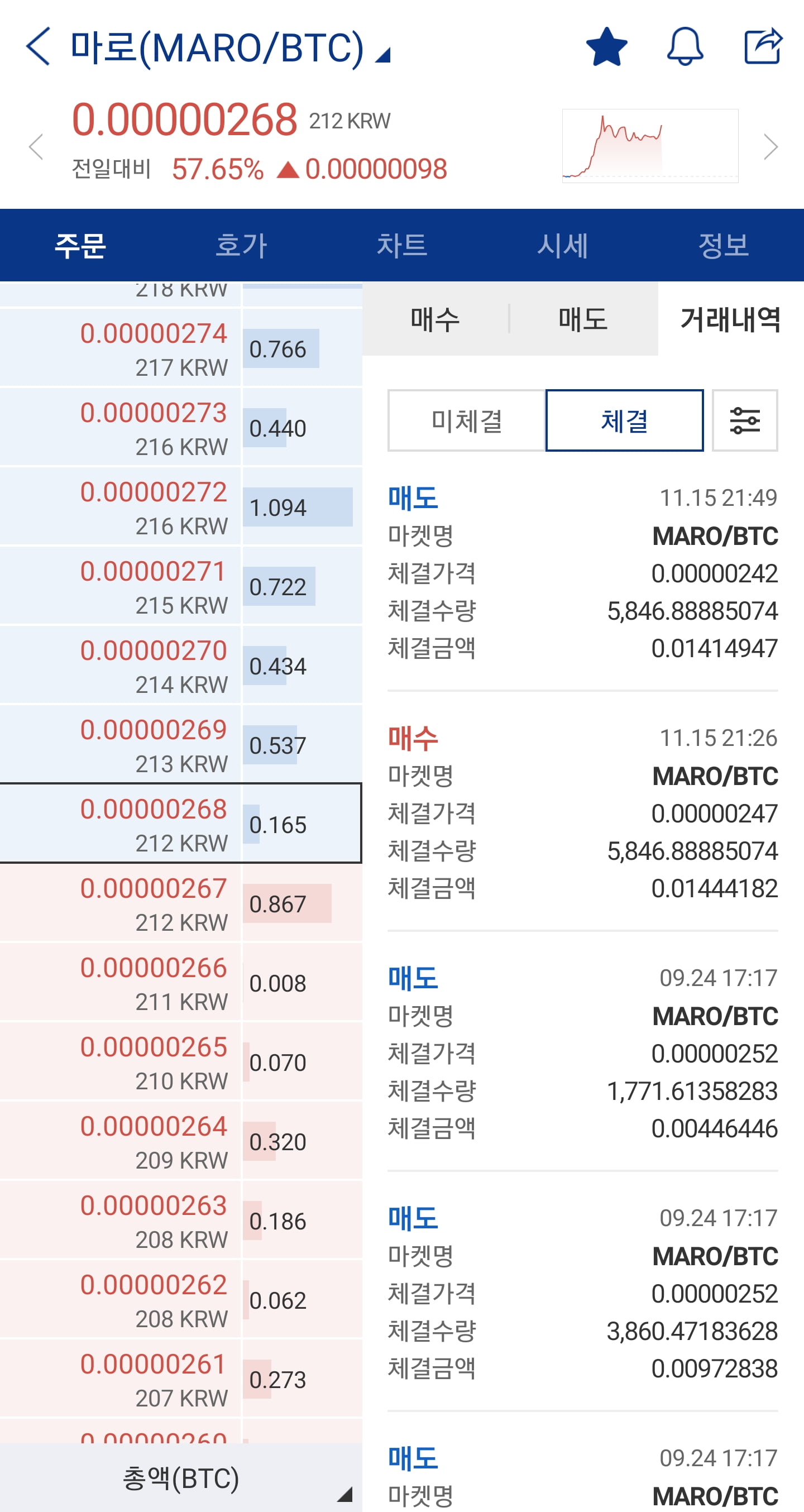Tap the 마로(MARO/BTC) title

pyautogui.click(x=217, y=47)
